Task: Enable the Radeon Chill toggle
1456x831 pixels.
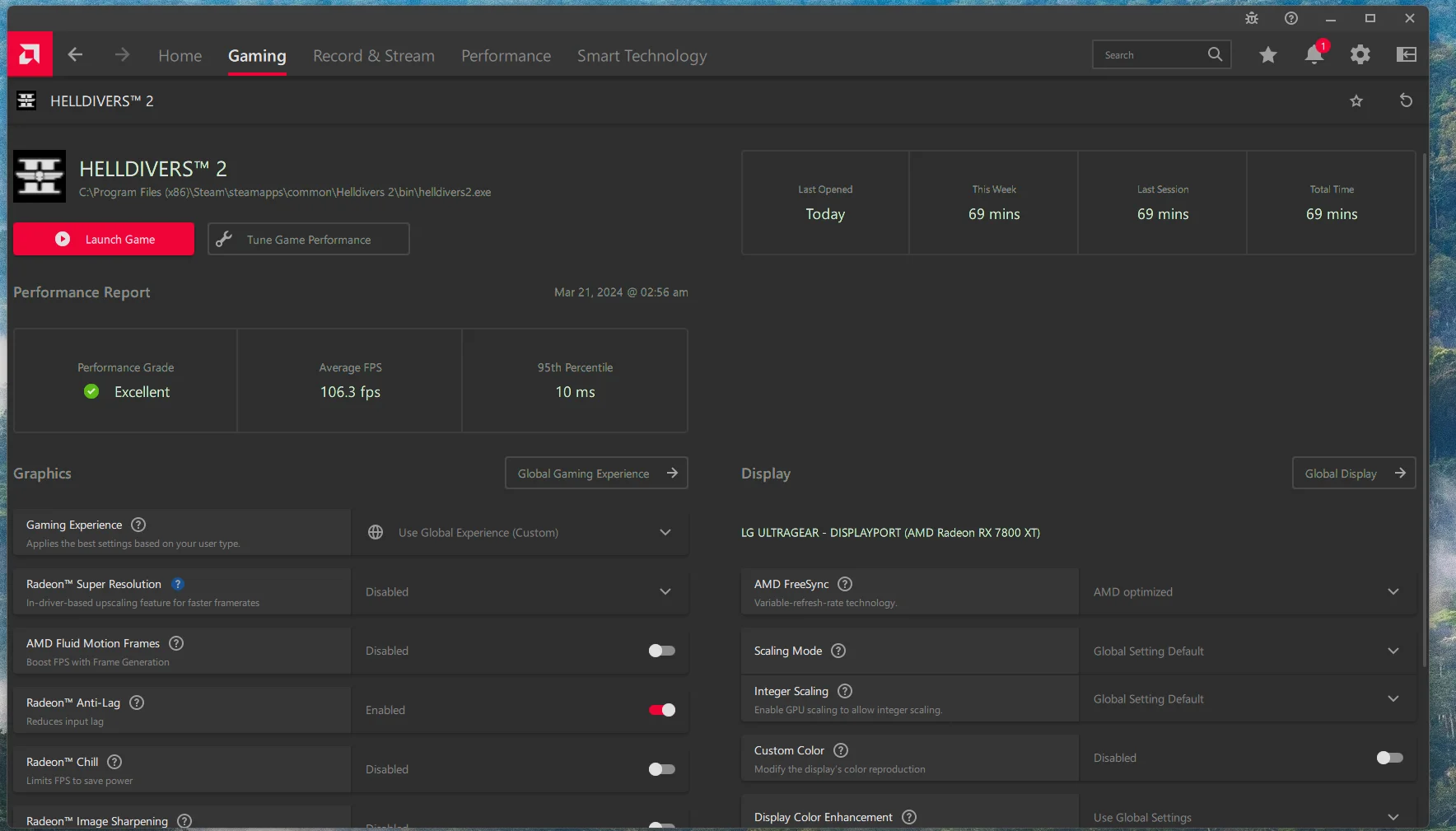Action: pos(661,769)
